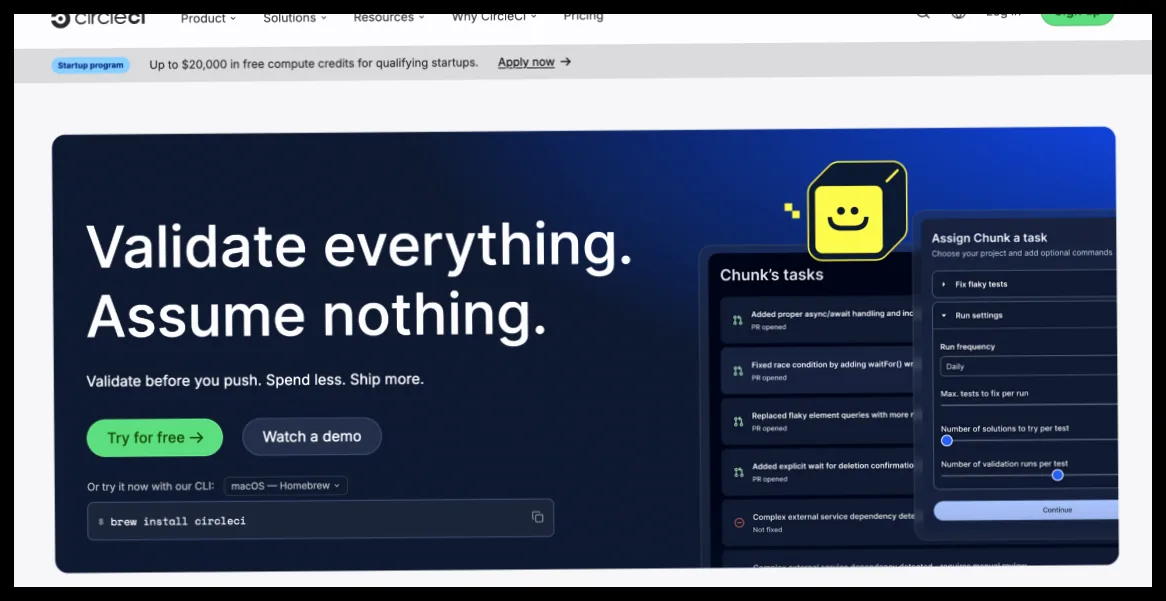Click the 'Assign Chunk a task' heading

pyautogui.click(x=989, y=238)
